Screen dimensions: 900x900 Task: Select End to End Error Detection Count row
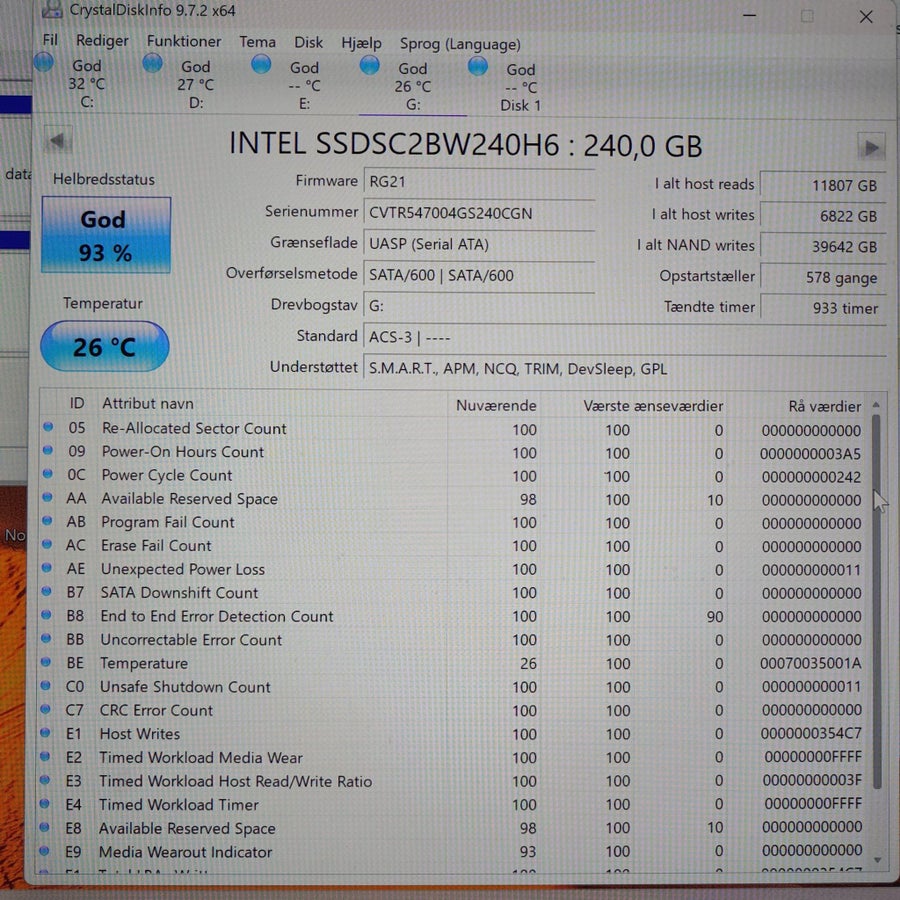click(453, 616)
